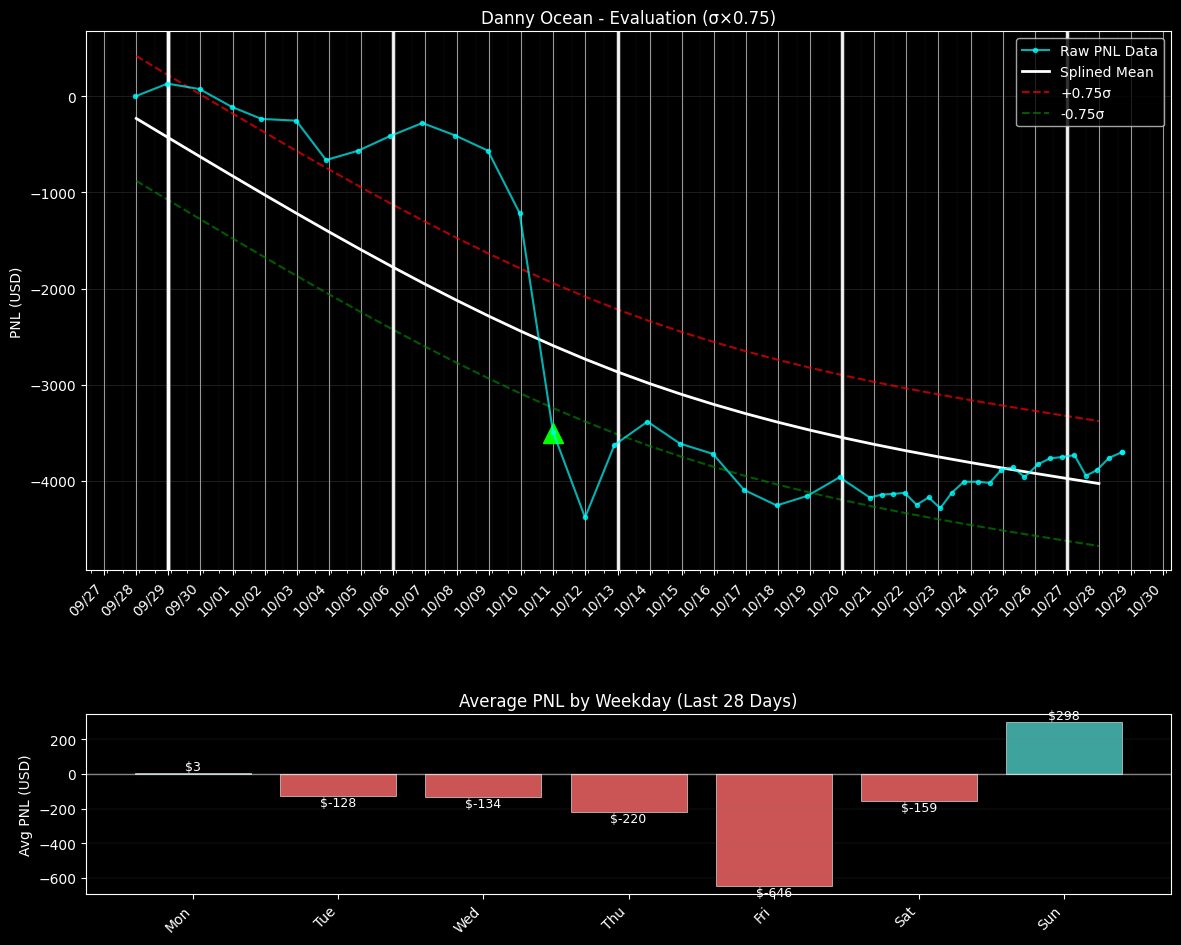Screen dimensions: 1181x945
Task: Click the $298 value label above Sunday
Action: click(x=1064, y=716)
